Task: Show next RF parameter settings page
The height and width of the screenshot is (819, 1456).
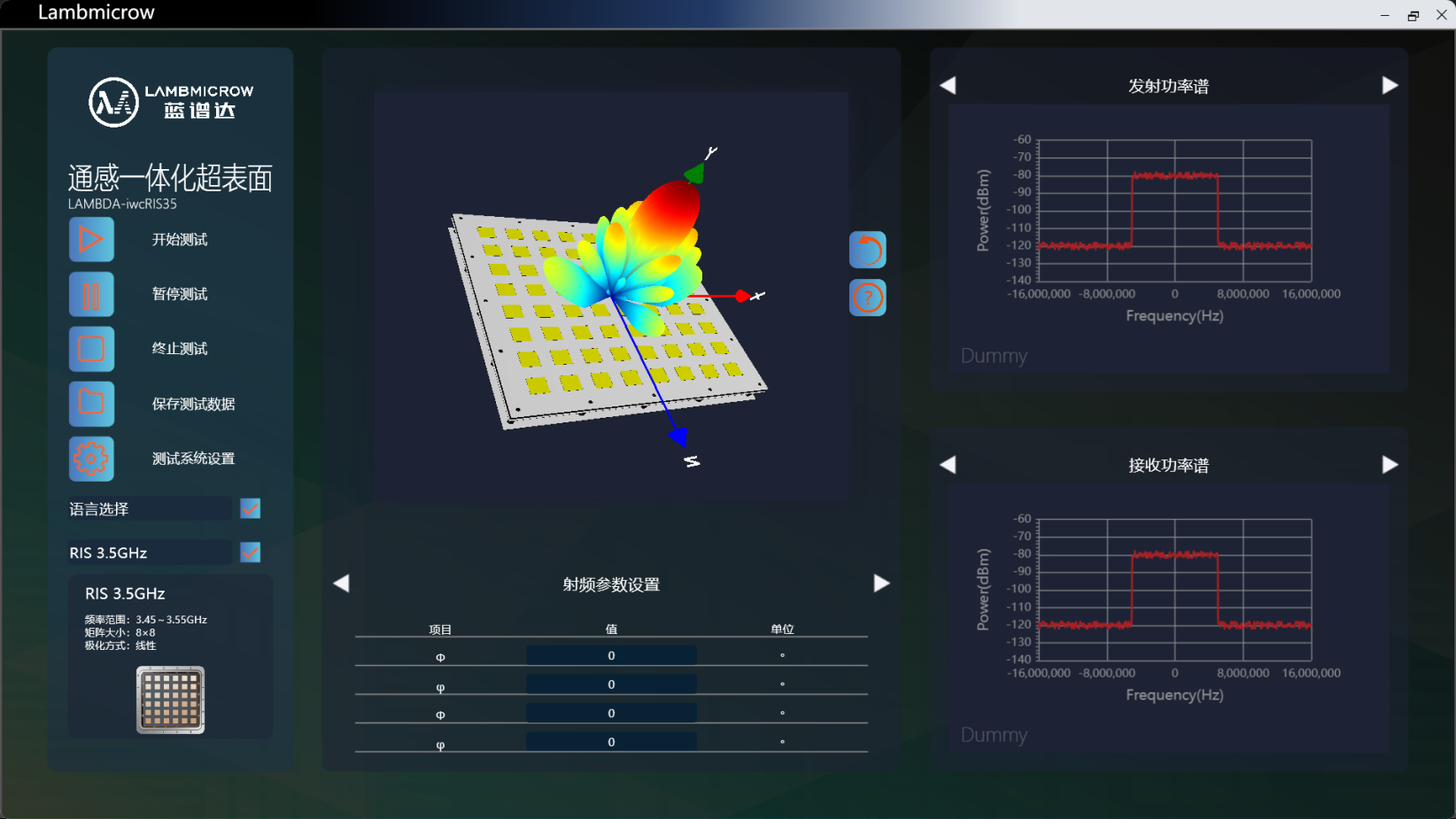Action: pos(881,583)
